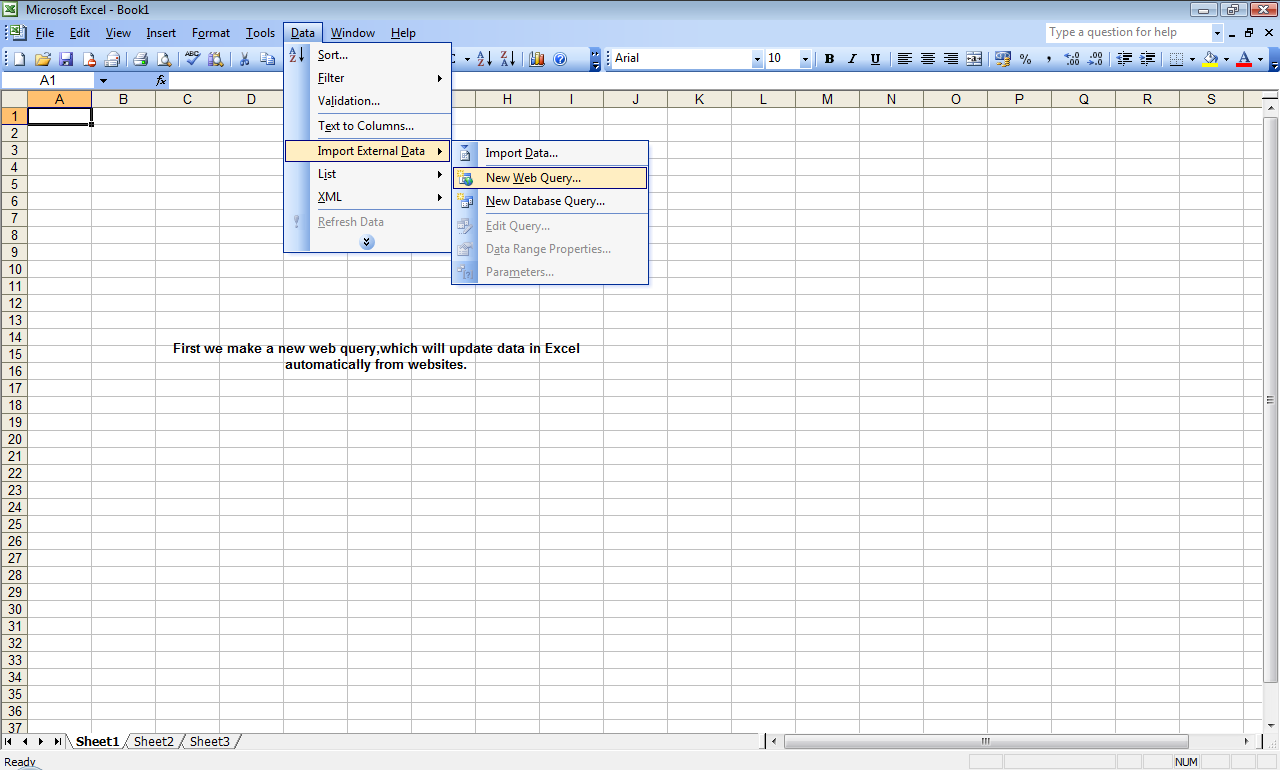This screenshot has height=770, width=1280.
Task: Open the font size dropdown
Action: (x=804, y=58)
